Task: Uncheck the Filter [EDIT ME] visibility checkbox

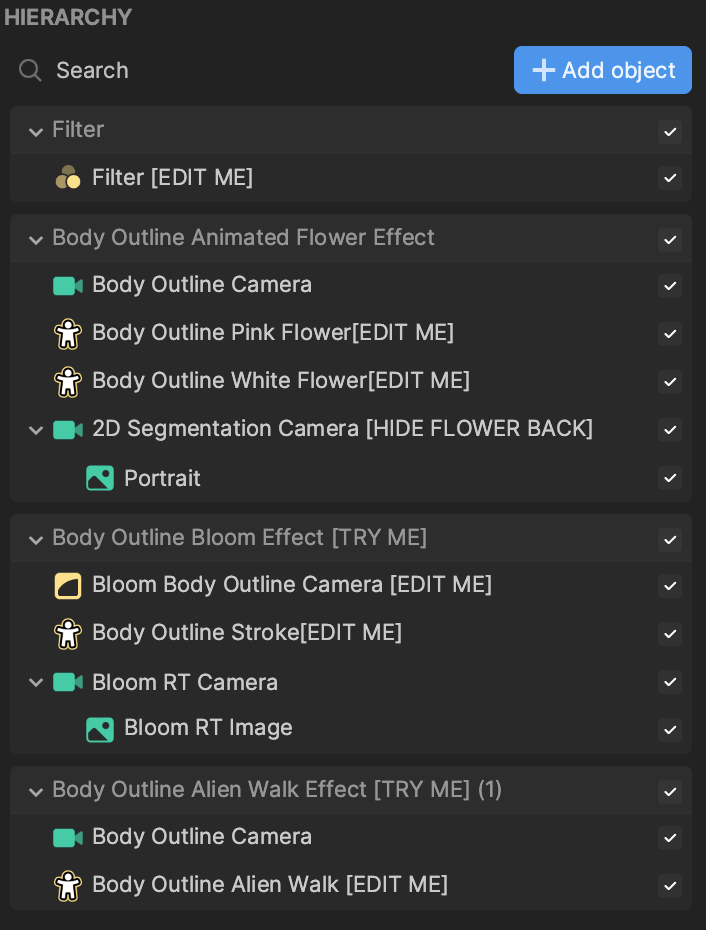Action: tap(670, 178)
